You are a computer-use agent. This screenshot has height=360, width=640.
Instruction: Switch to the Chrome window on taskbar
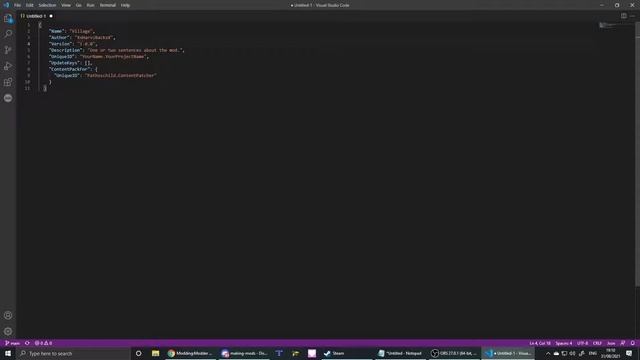click(190, 353)
